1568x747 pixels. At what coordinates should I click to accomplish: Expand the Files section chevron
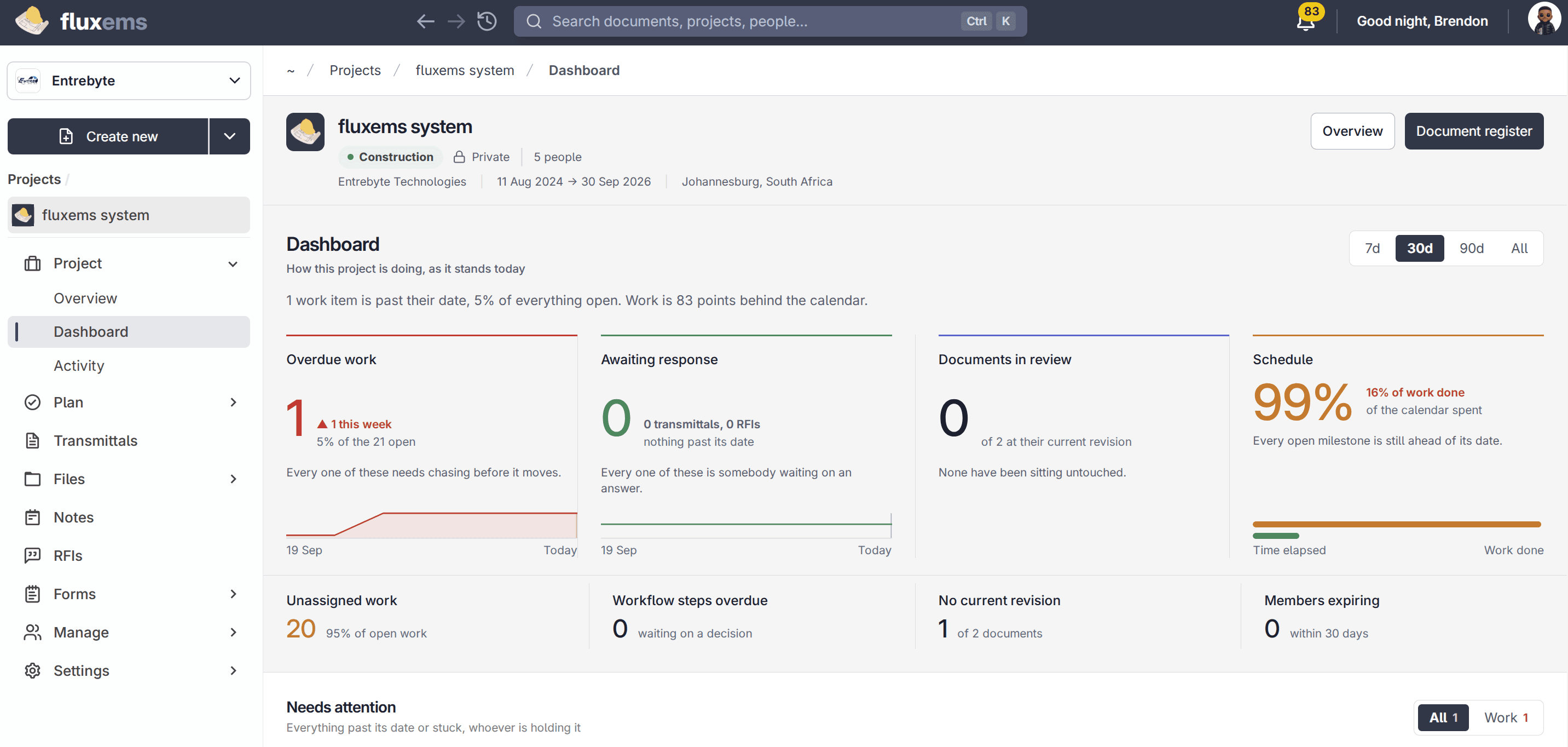pos(233,479)
